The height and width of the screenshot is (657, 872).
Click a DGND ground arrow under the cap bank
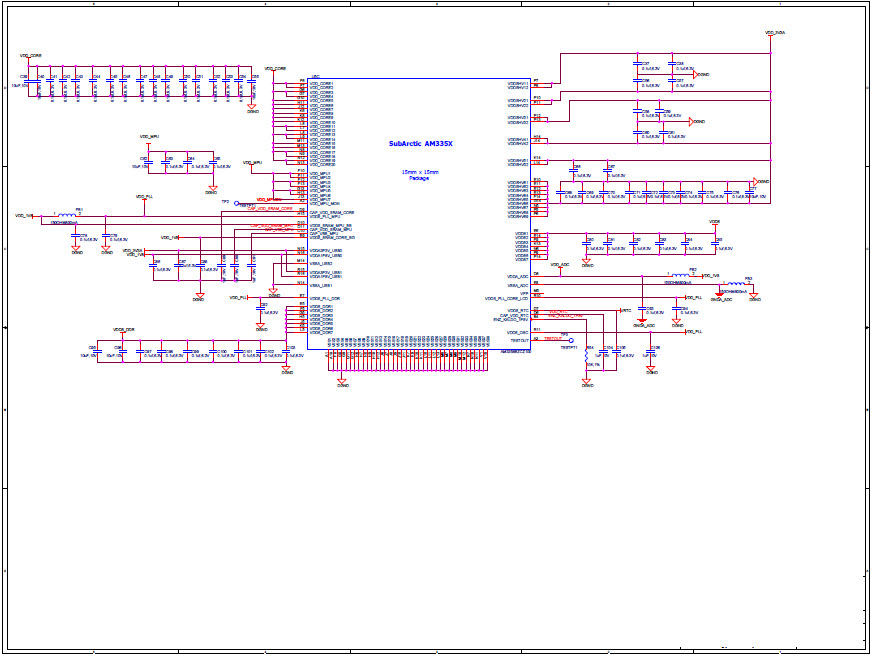pos(250,105)
